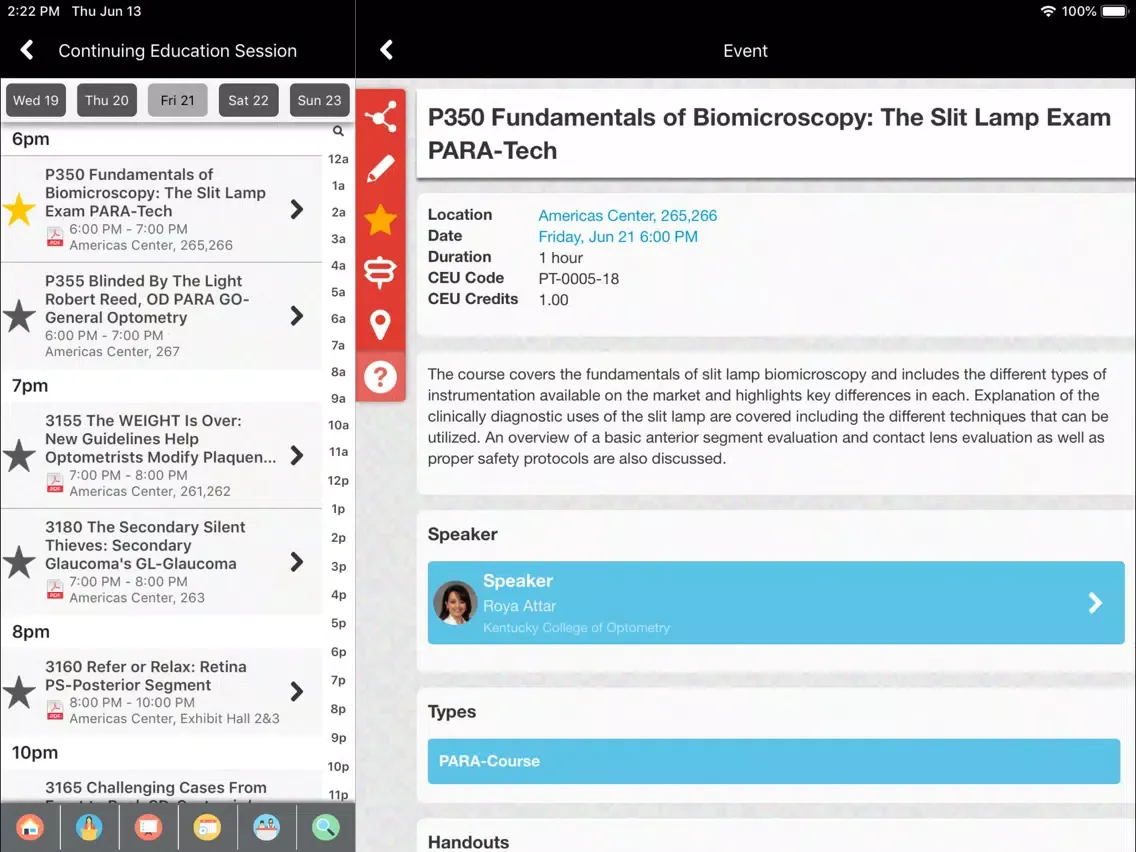1136x852 pixels.
Task: Open the PARA-Course type button
Action: coord(774,761)
